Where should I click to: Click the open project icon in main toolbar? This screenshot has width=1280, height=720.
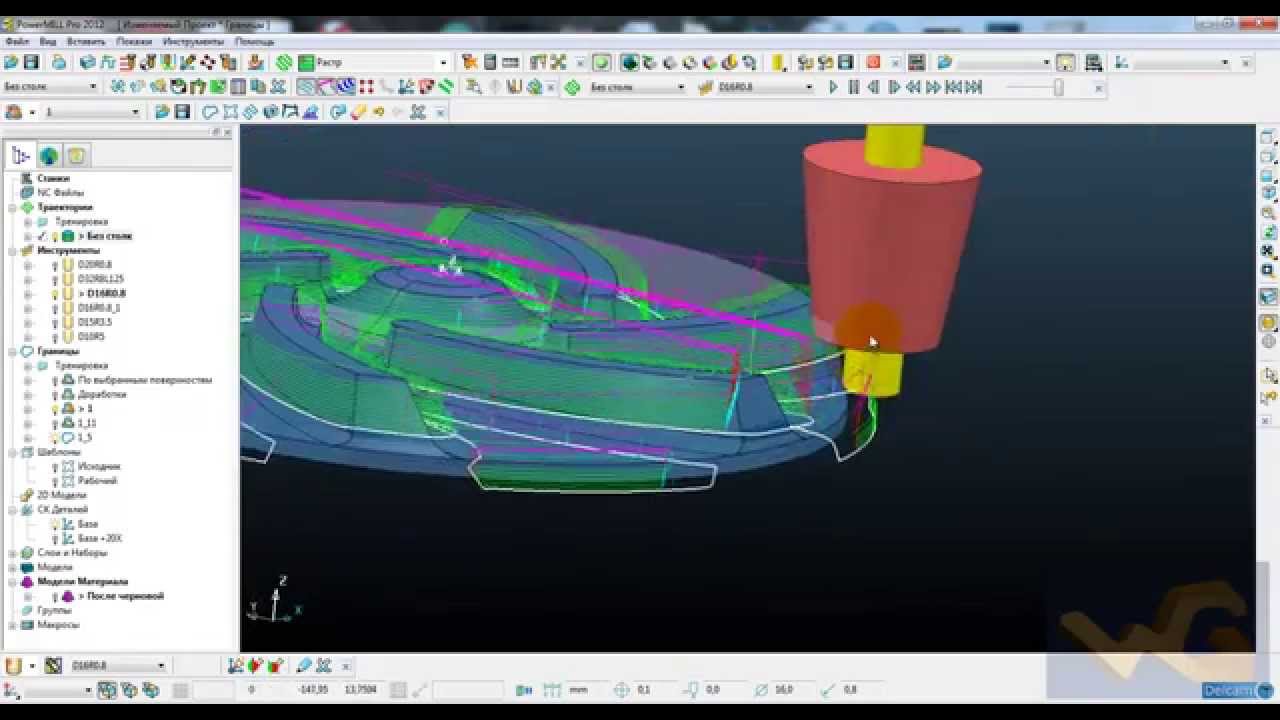(x=13, y=62)
